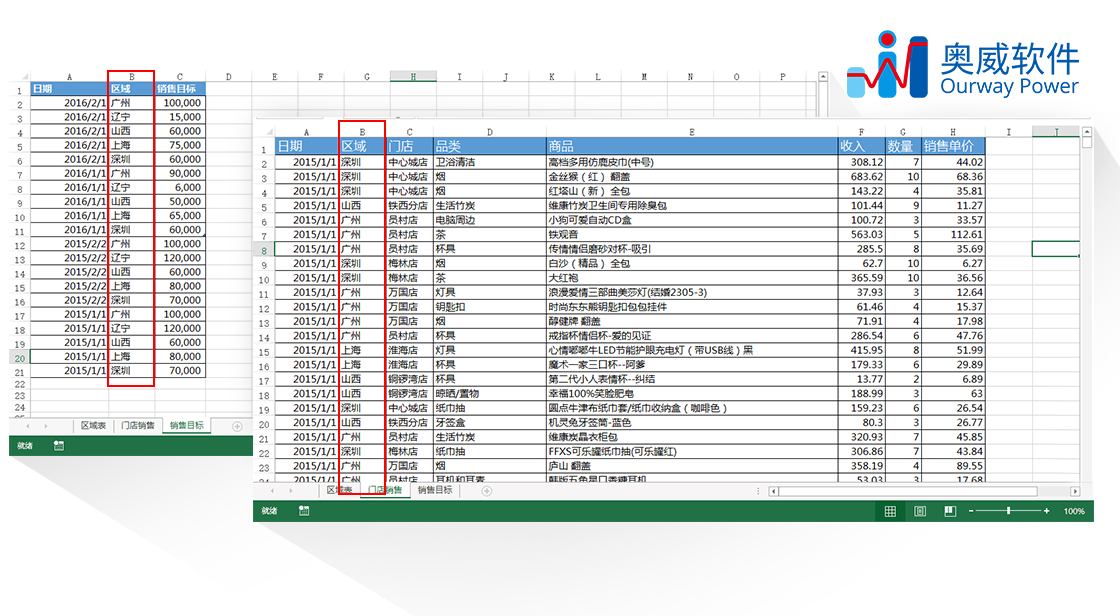This screenshot has height=616, width=1120.
Task: Open Page Break Preview view
Action: click(950, 511)
